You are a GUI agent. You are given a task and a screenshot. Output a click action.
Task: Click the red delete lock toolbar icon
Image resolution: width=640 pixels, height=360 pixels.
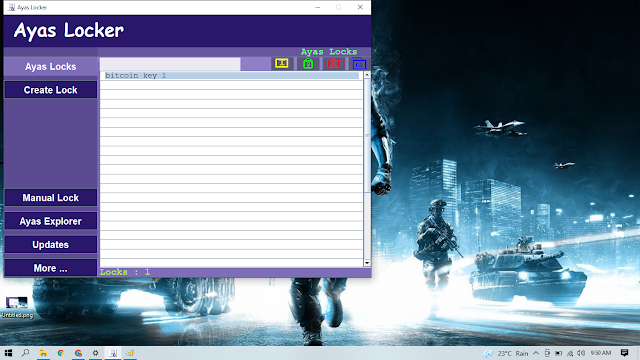[334, 63]
